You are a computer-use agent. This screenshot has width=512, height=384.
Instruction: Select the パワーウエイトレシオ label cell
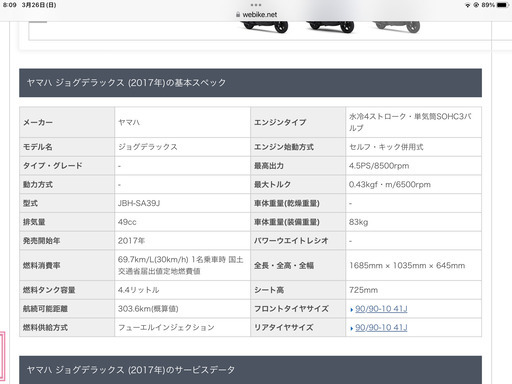[x=298, y=241]
